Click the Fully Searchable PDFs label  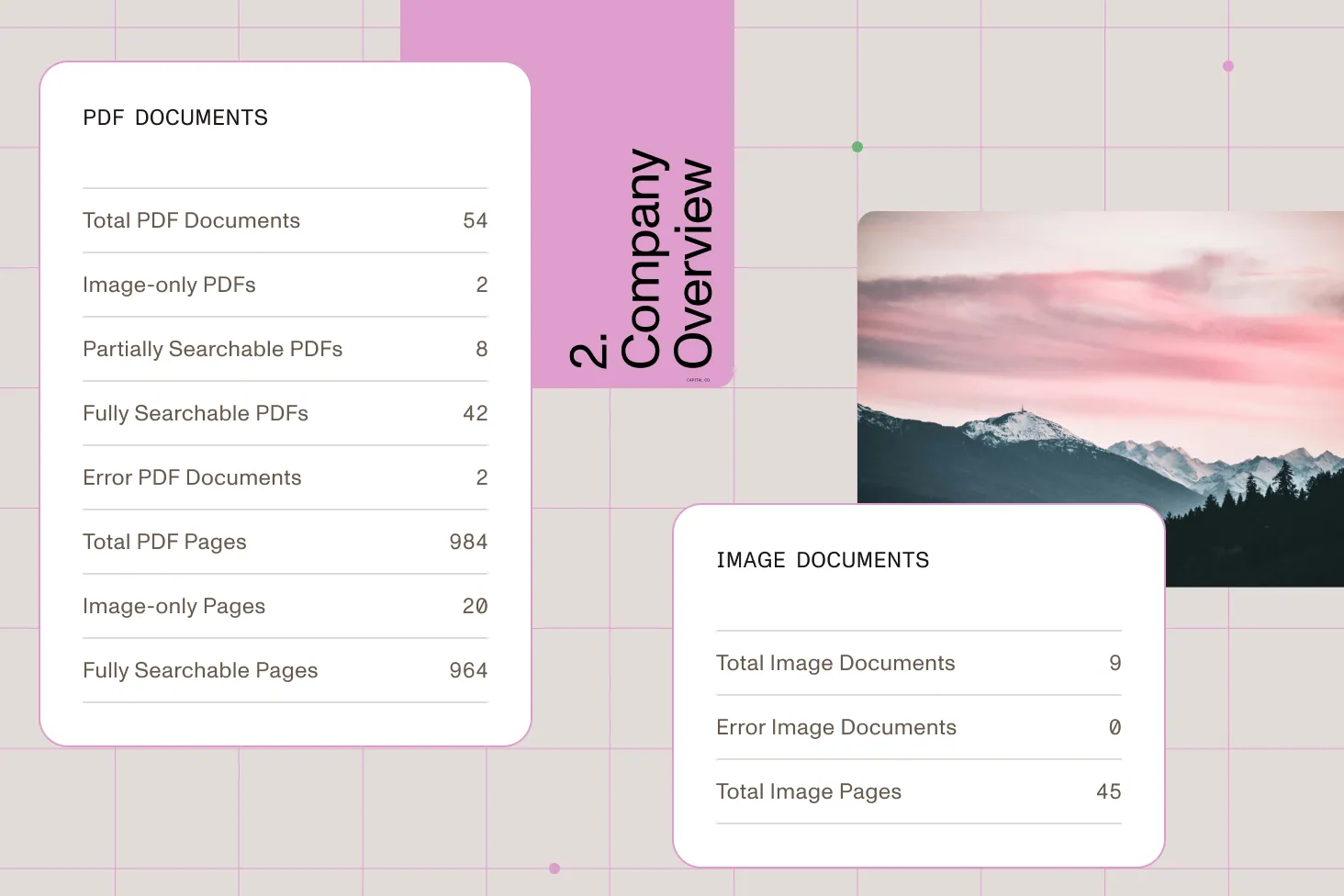[x=196, y=413]
